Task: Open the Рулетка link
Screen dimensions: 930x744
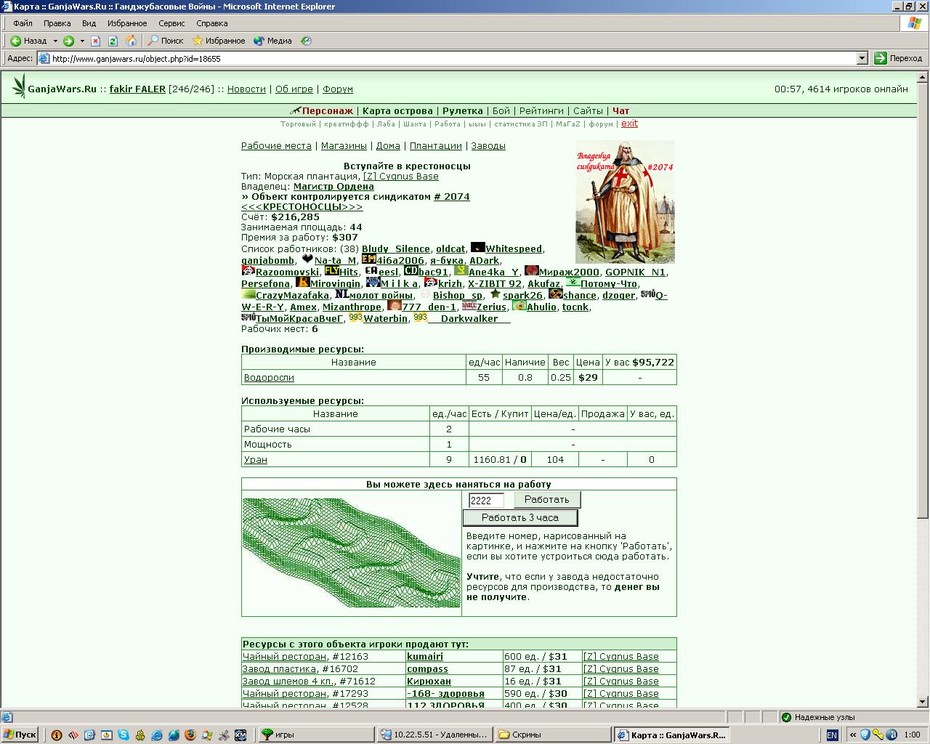Action: [x=463, y=111]
